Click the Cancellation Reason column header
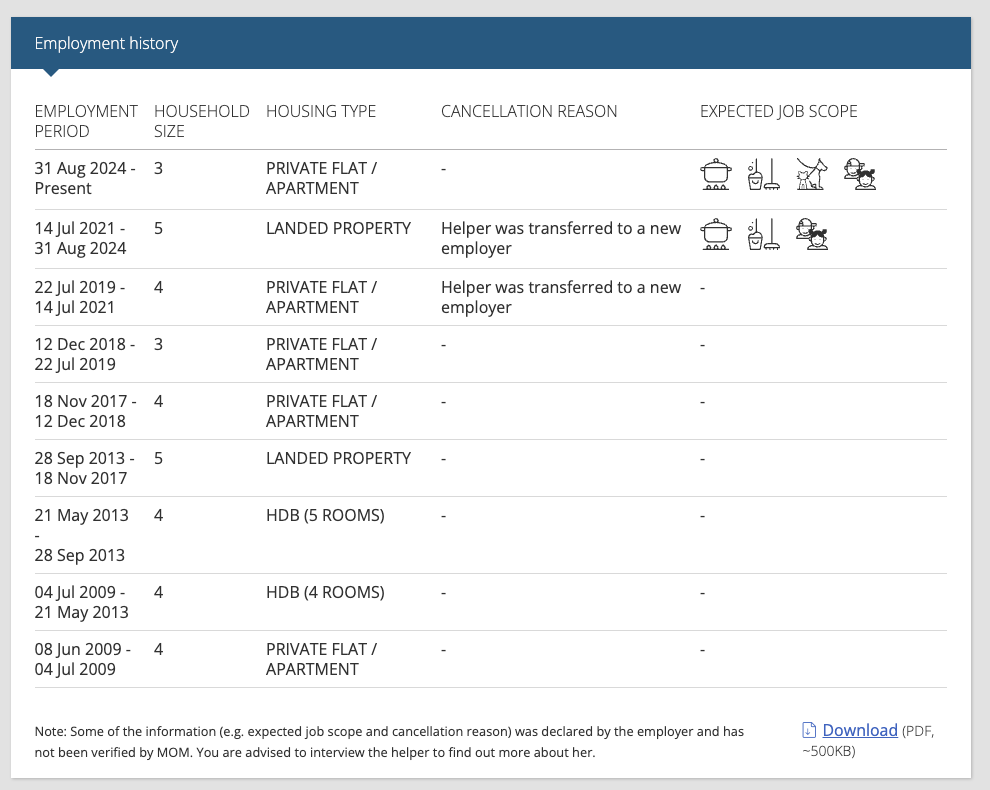The width and height of the screenshot is (990, 790). (x=529, y=111)
